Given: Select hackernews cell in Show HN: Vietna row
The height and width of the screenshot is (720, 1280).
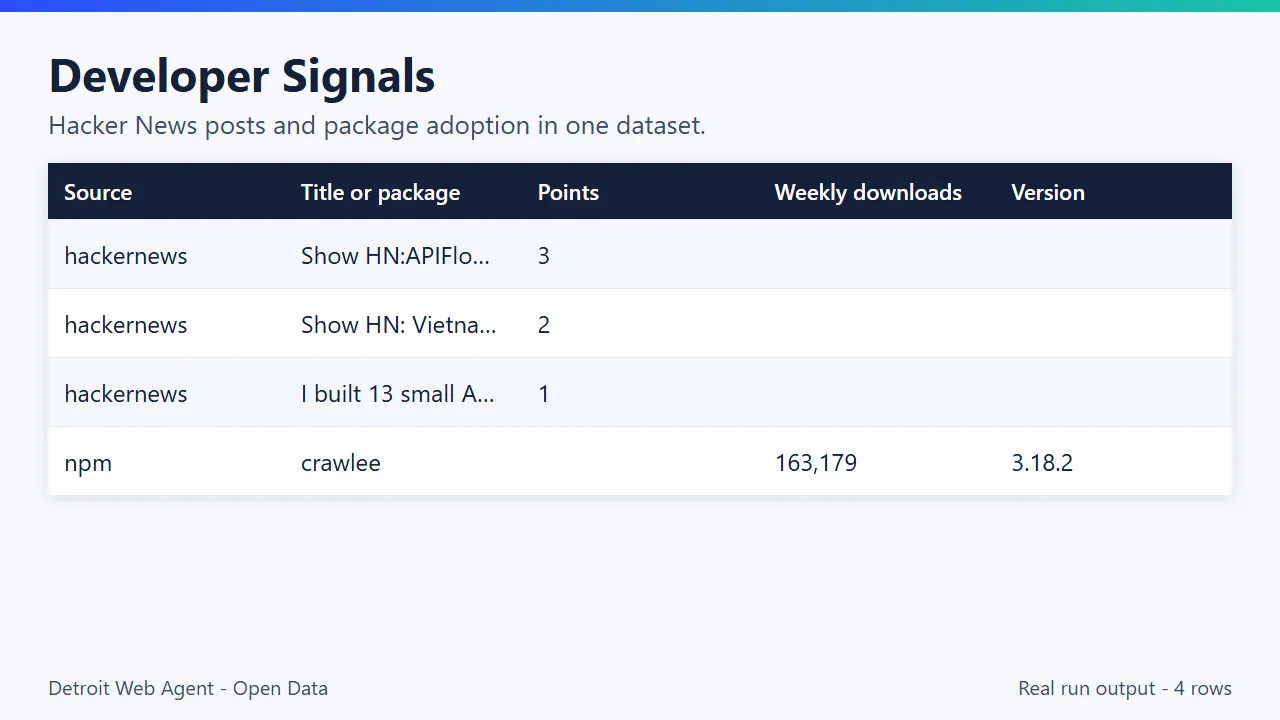Looking at the screenshot, I should (126, 324).
